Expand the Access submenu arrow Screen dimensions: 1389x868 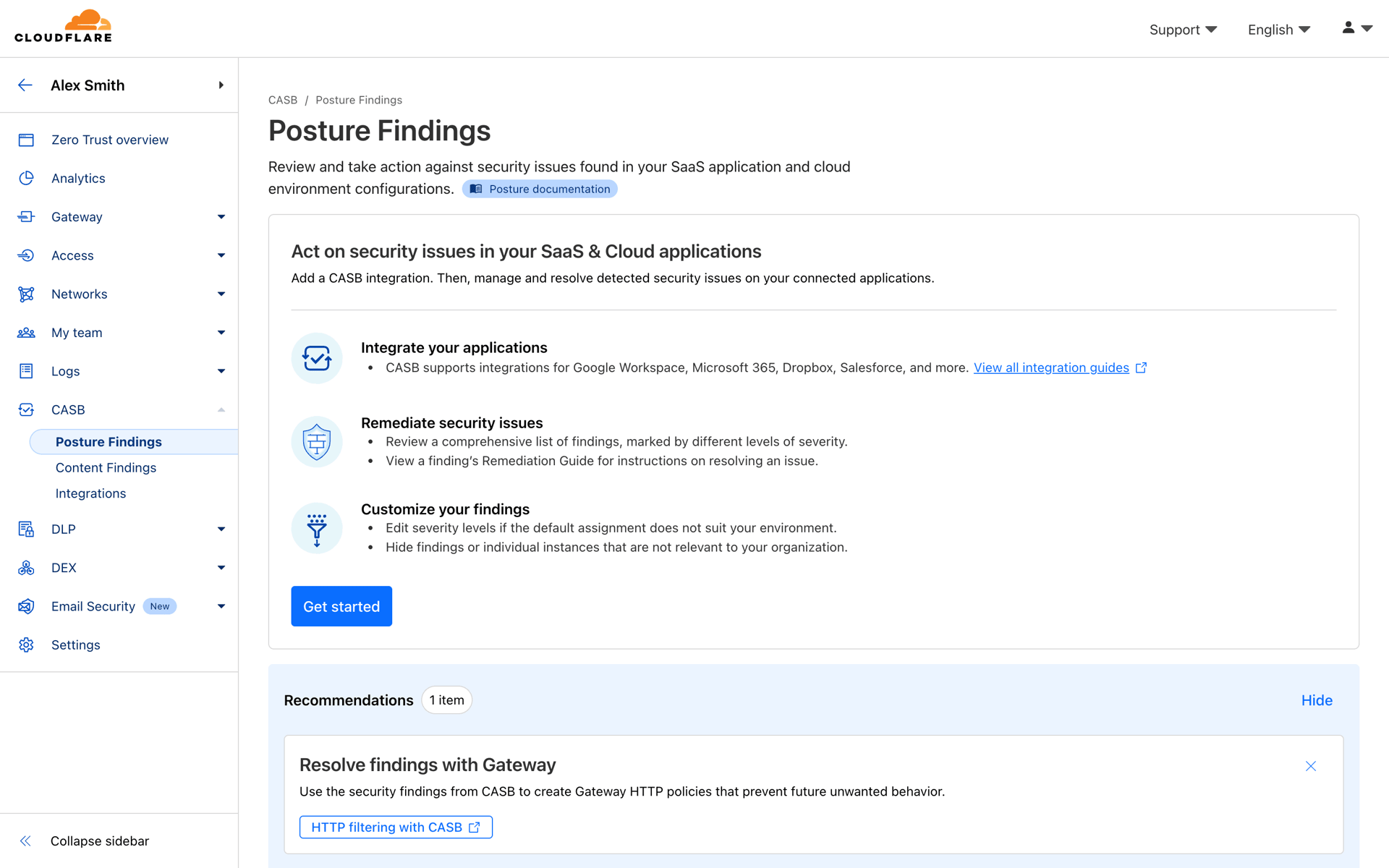pos(221,255)
